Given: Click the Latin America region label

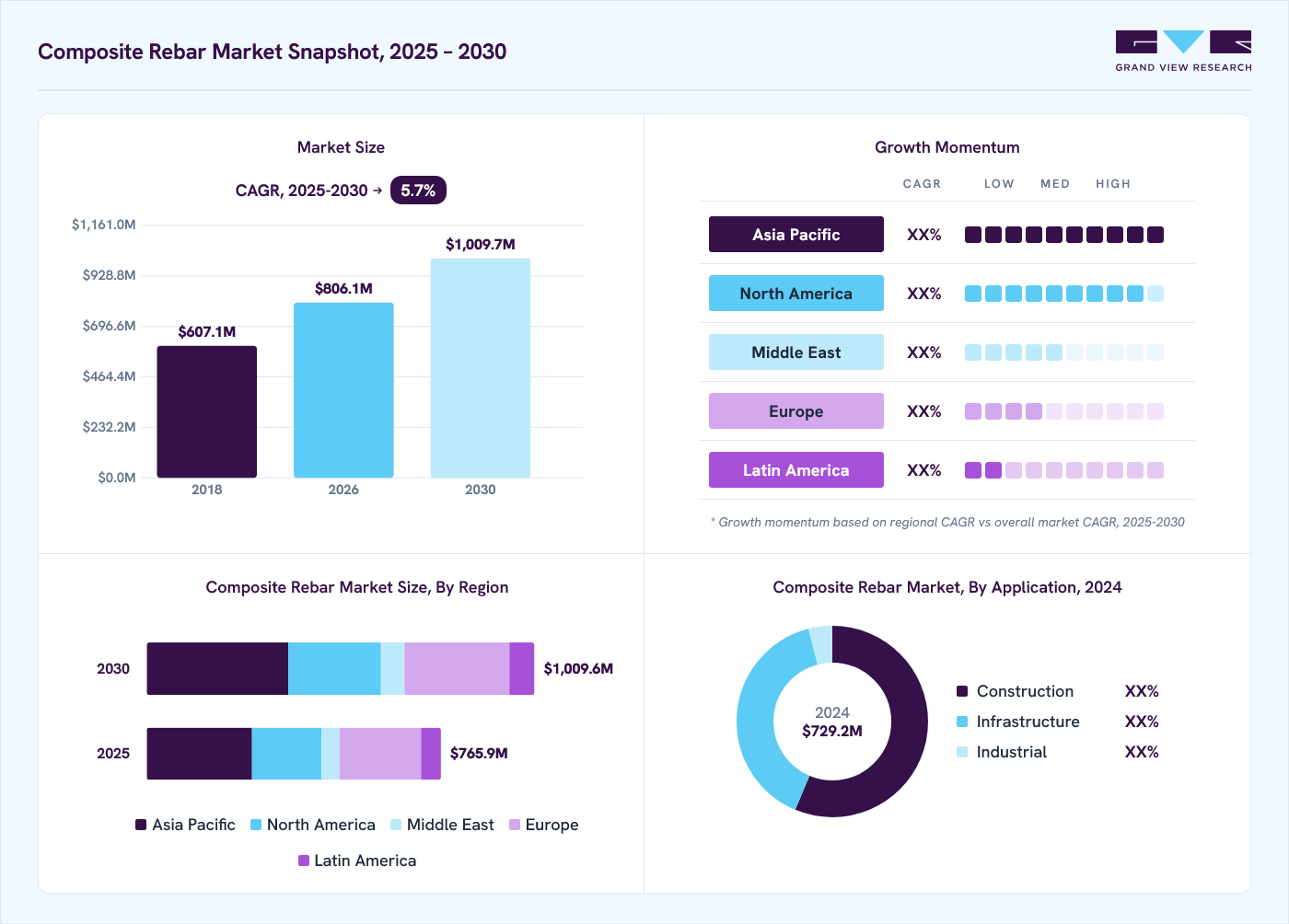Looking at the screenshot, I should [796, 470].
